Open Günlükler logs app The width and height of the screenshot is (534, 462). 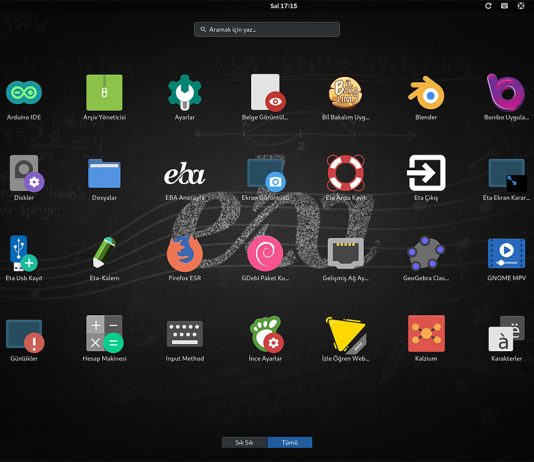[x=25, y=335]
